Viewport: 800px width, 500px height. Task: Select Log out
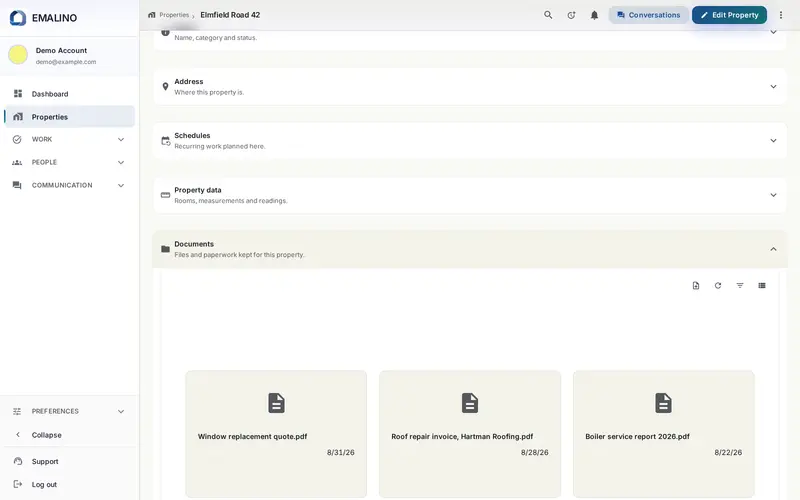tap(69, 484)
